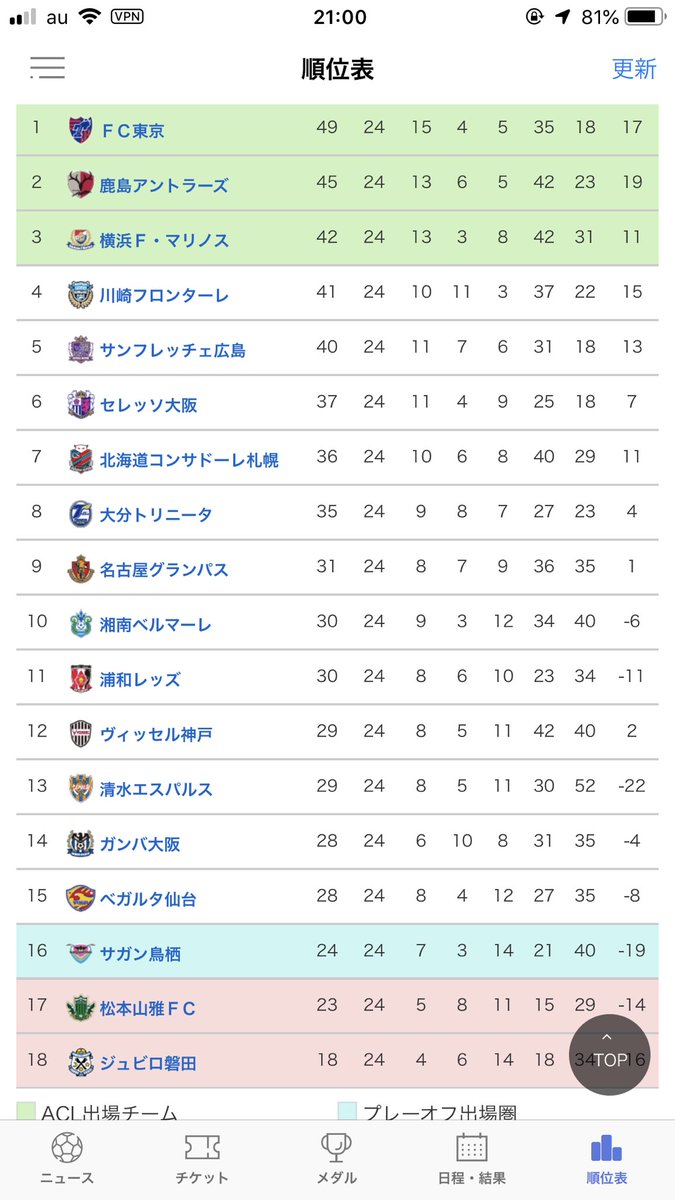
Task: Open 大分トリニータ team link
Action: pos(156,515)
